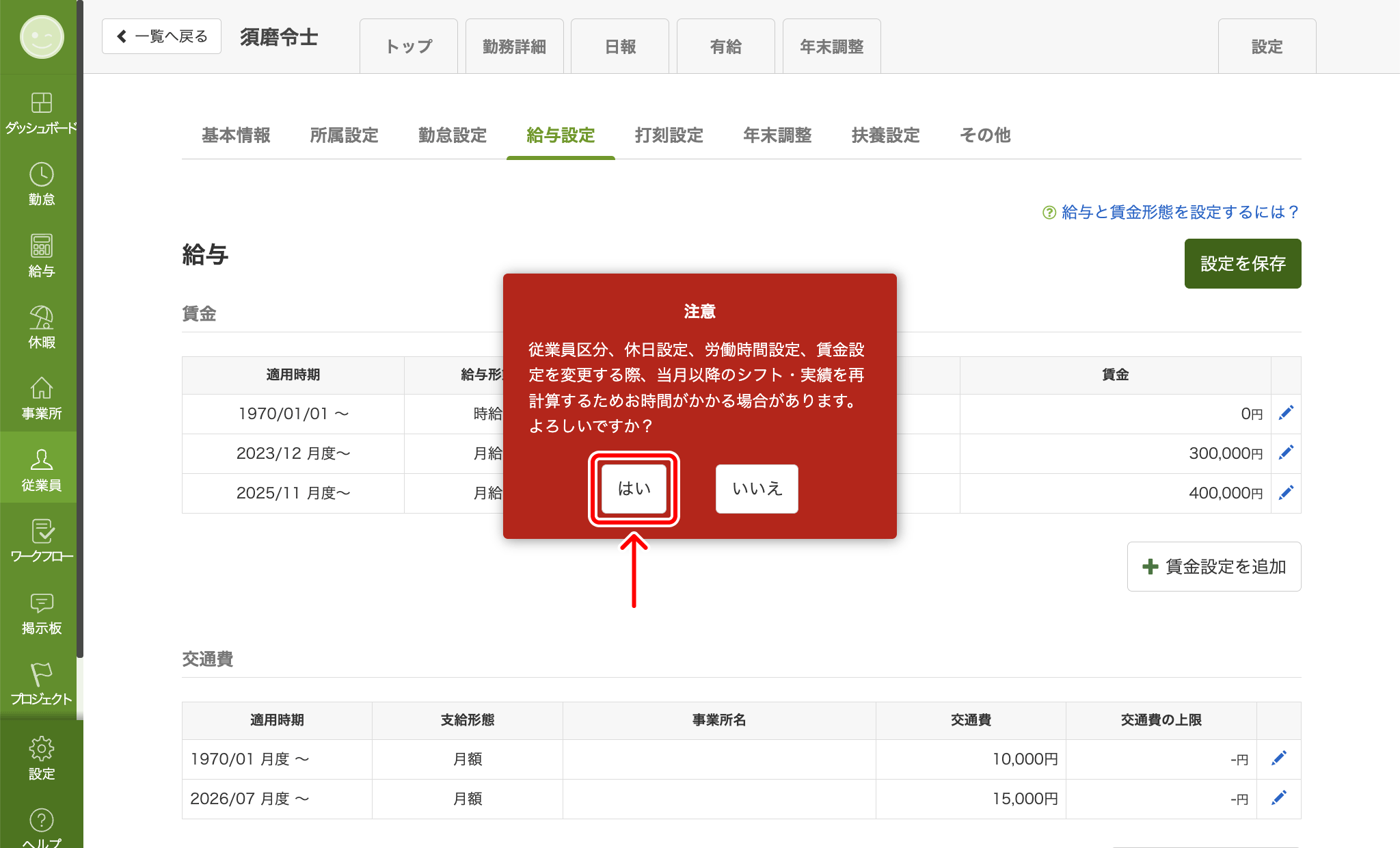Click the 事業所名 column header
Viewport: 1400px width, 848px height.
[x=719, y=720]
